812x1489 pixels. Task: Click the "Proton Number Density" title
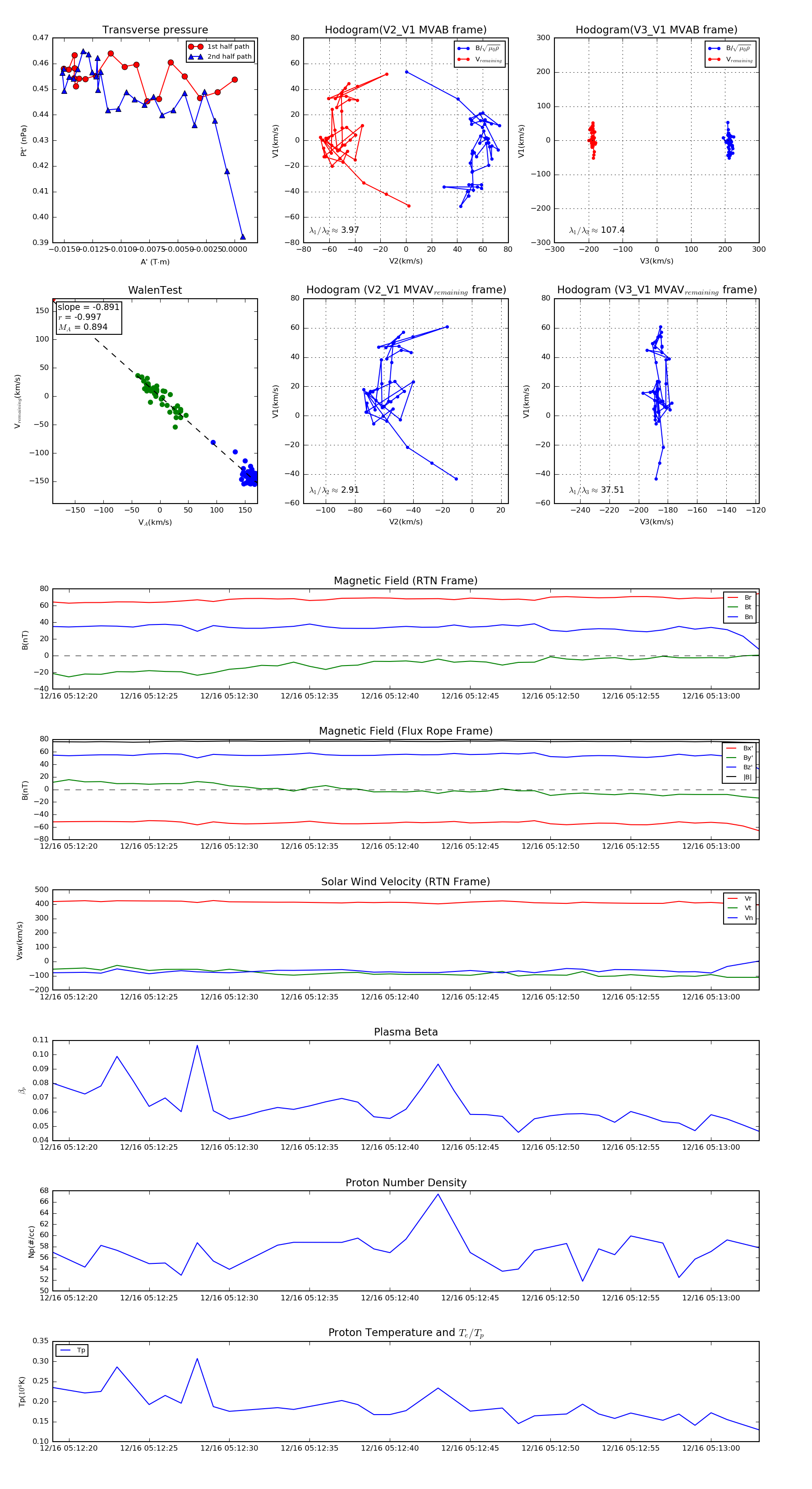tap(406, 1183)
